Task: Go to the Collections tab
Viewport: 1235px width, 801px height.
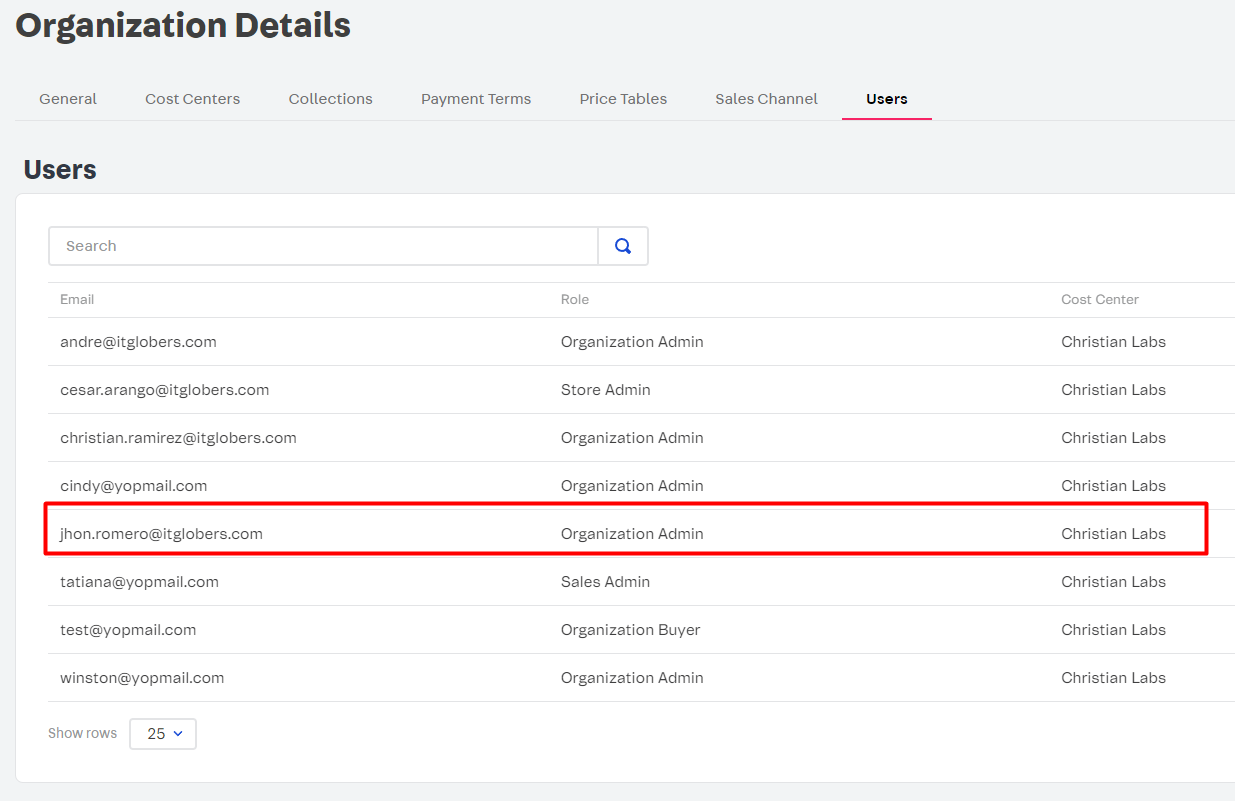Action: [331, 99]
